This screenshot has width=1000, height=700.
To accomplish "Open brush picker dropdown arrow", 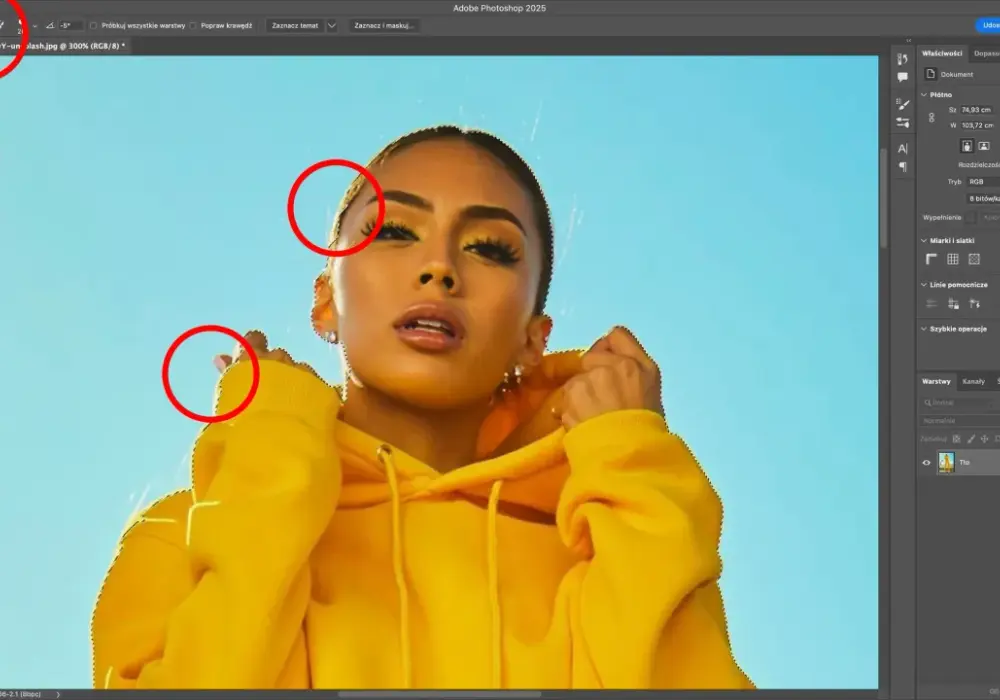I will tap(34, 26).
